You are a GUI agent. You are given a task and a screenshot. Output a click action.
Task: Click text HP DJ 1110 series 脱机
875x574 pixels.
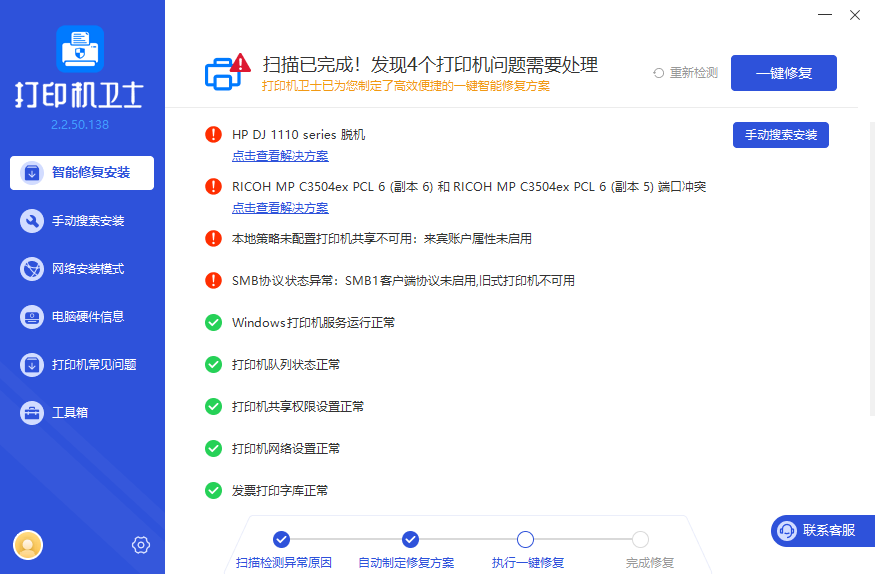coord(299,134)
